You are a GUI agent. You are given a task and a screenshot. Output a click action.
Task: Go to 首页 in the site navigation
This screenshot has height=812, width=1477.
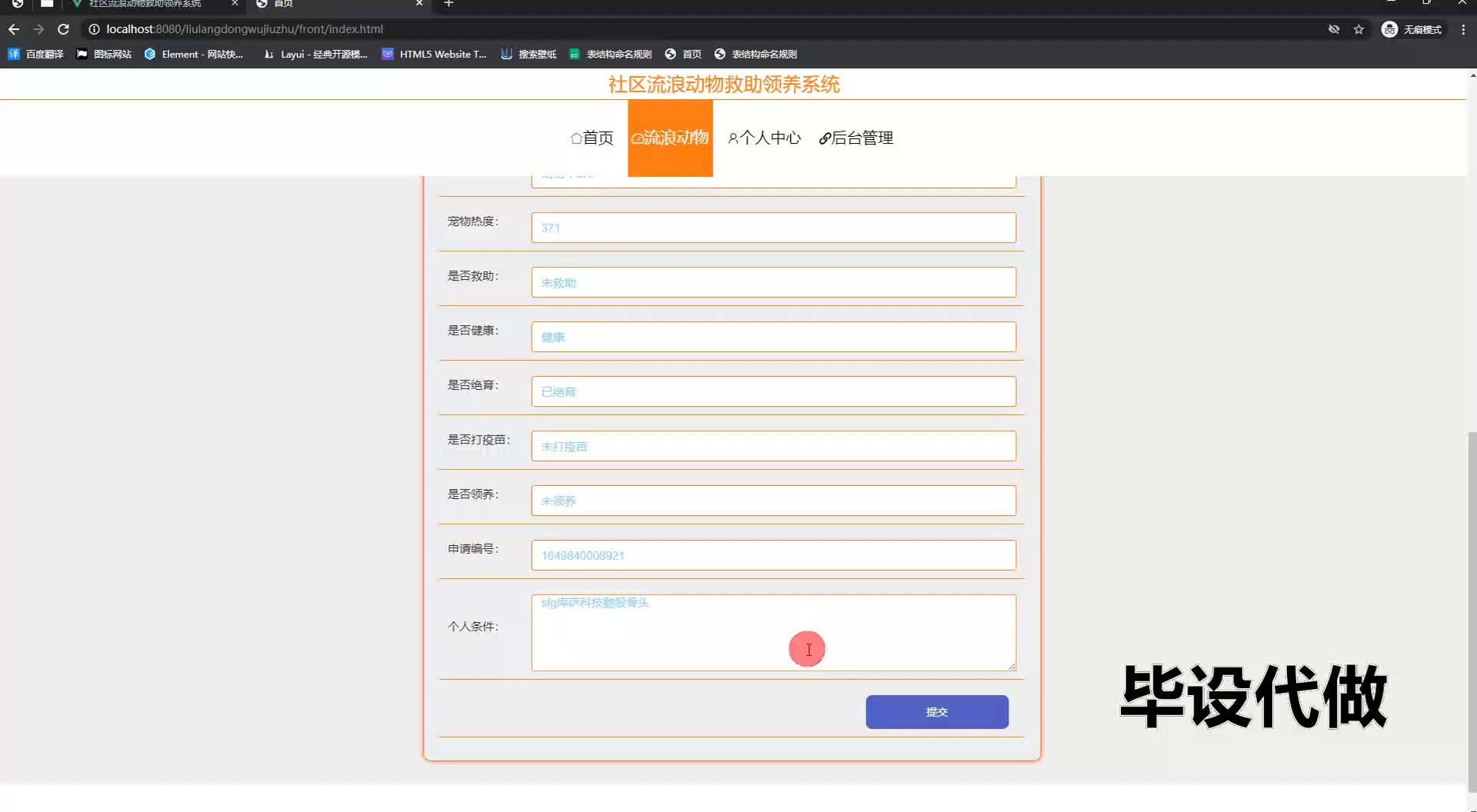pyautogui.click(x=592, y=138)
